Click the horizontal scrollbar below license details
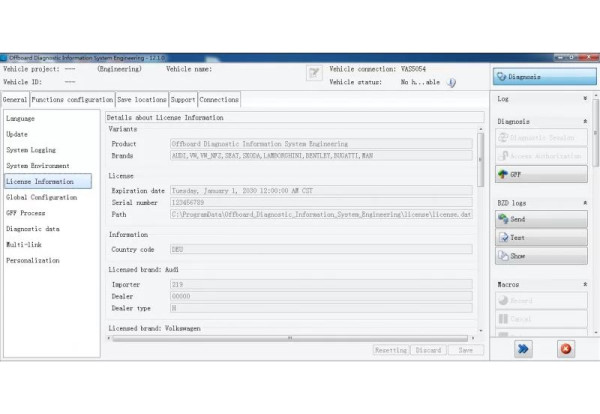Screen dimensions: 600x414 (290, 338)
